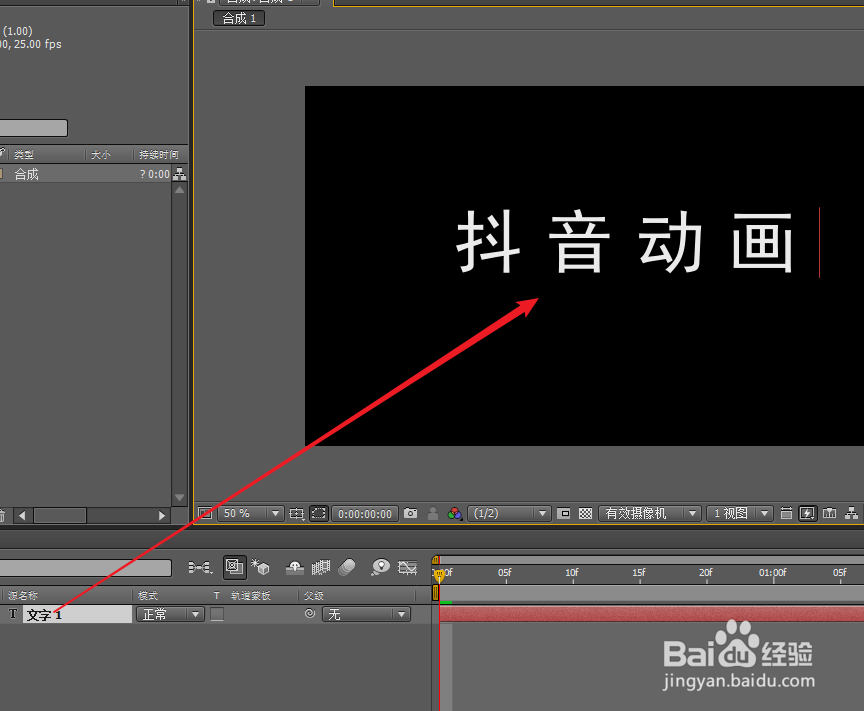Image resolution: width=864 pixels, height=711 pixels.
Task: Click the project panel horizontal scrollbar thumb
Action: (x=60, y=515)
